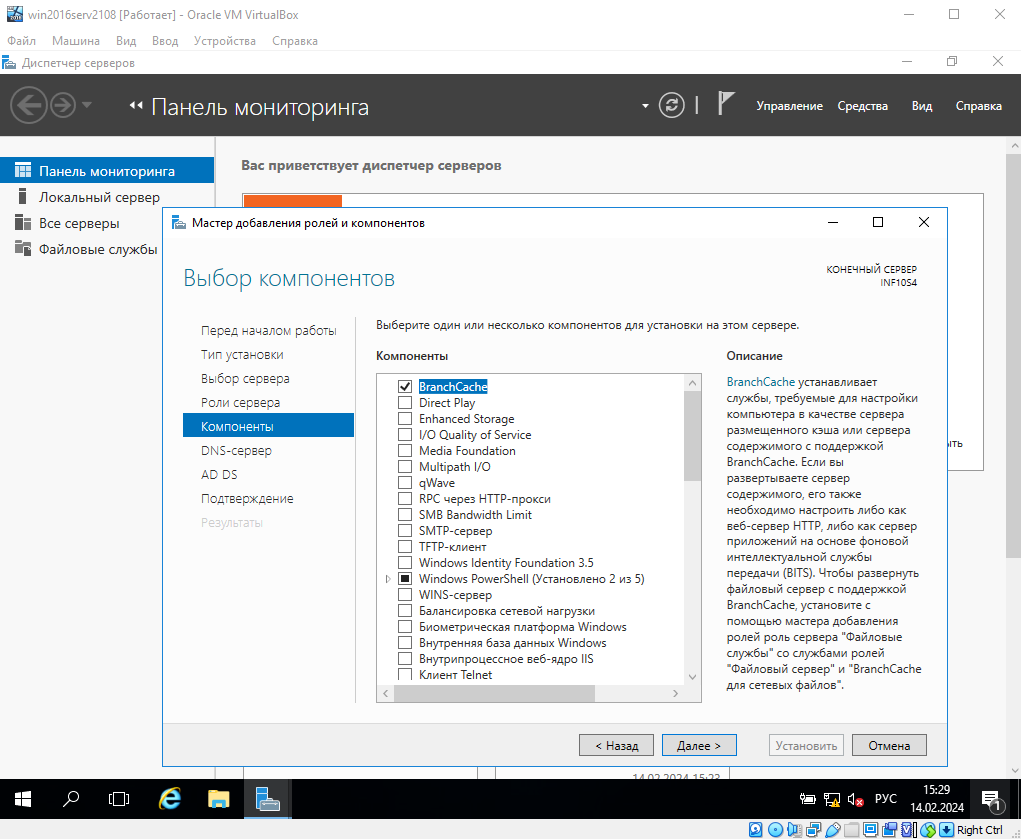Open Управление menu
Image resolution: width=1021 pixels, height=839 pixels.
(789, 106)
